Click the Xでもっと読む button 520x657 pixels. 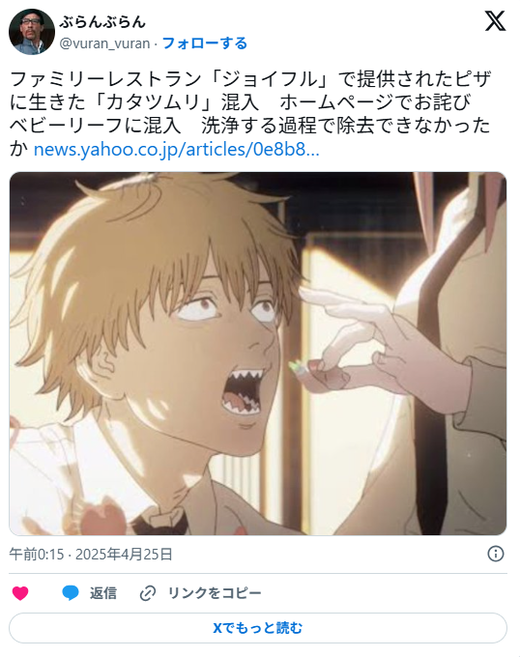click(258, 628)
